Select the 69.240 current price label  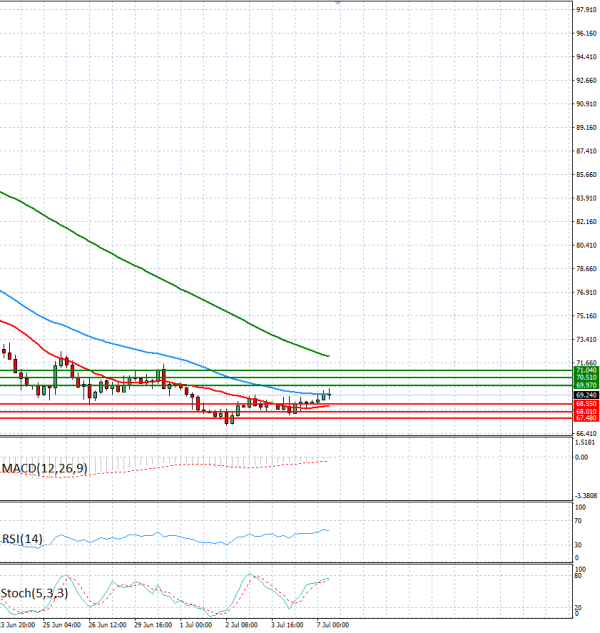click(586, 395)
